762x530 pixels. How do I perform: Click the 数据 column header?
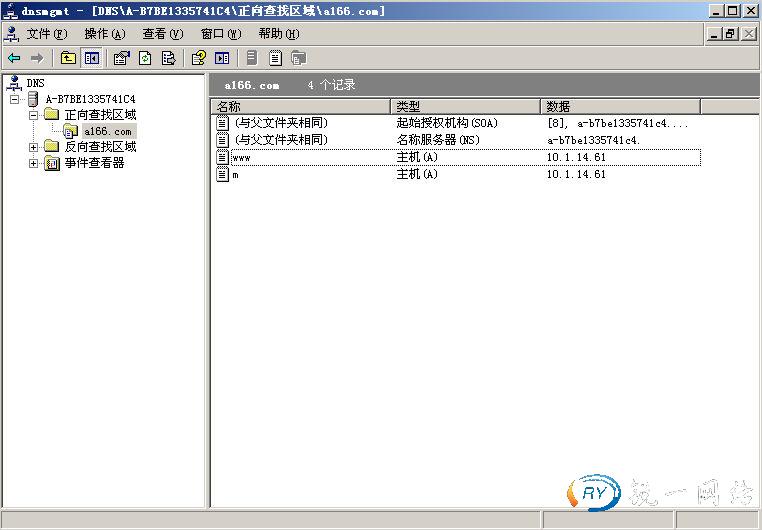620,106
